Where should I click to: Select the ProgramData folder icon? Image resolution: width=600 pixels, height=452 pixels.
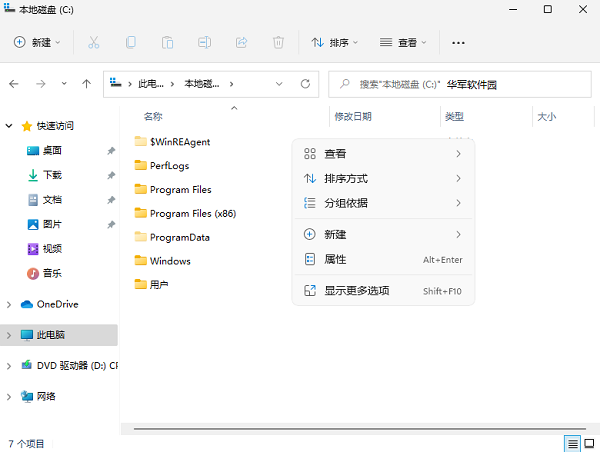(x=140, y=237)
